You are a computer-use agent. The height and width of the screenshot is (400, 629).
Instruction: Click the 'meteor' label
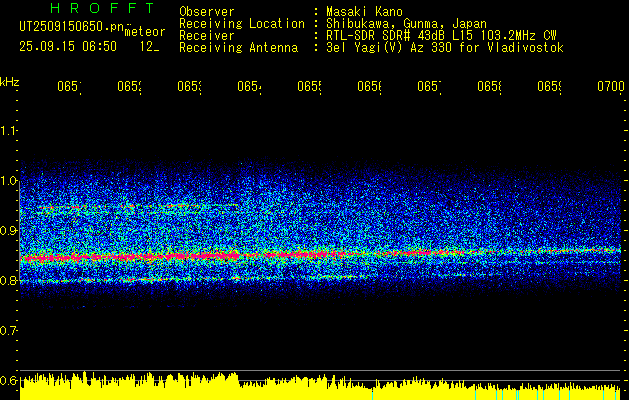click(x=145, y=32)
